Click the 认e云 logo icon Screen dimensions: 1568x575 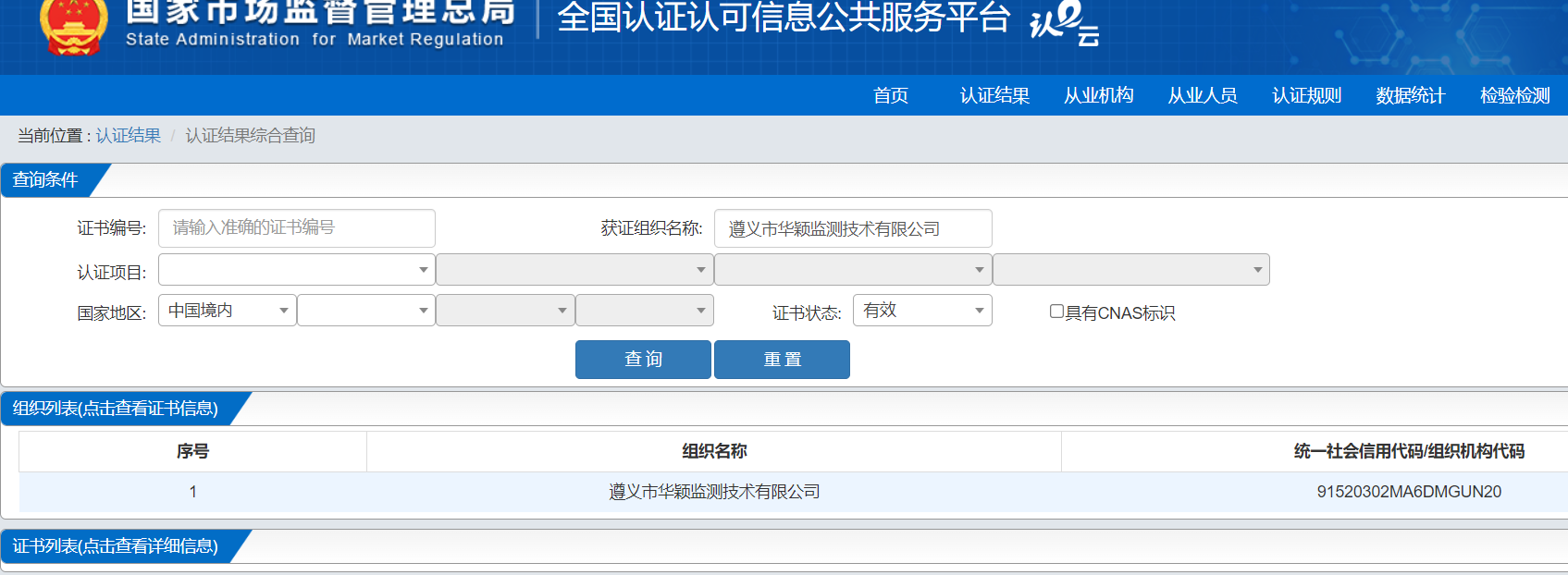tap(1065, 22)
